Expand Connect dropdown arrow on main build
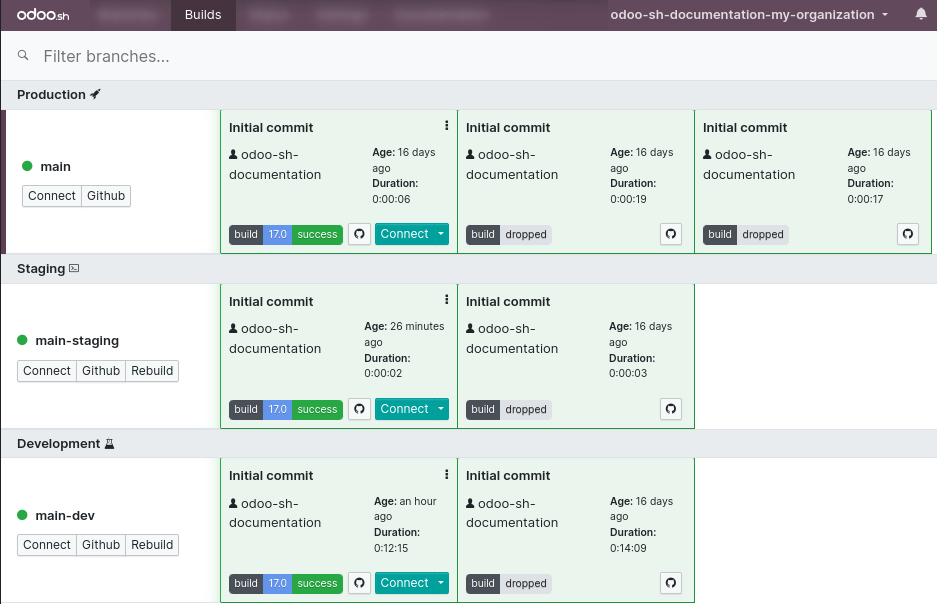 click(440, 235)
